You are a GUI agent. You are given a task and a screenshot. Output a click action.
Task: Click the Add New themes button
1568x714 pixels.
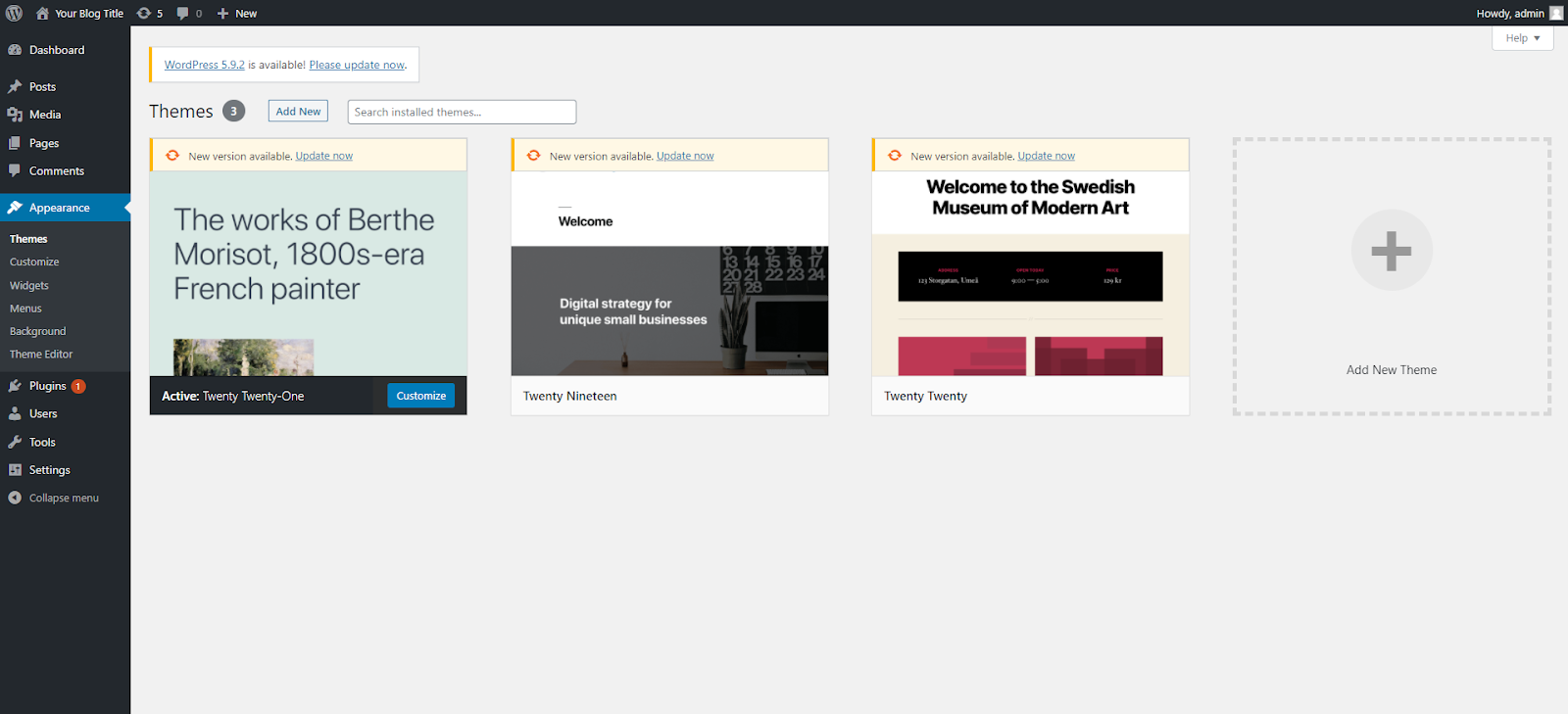[298, 112]
